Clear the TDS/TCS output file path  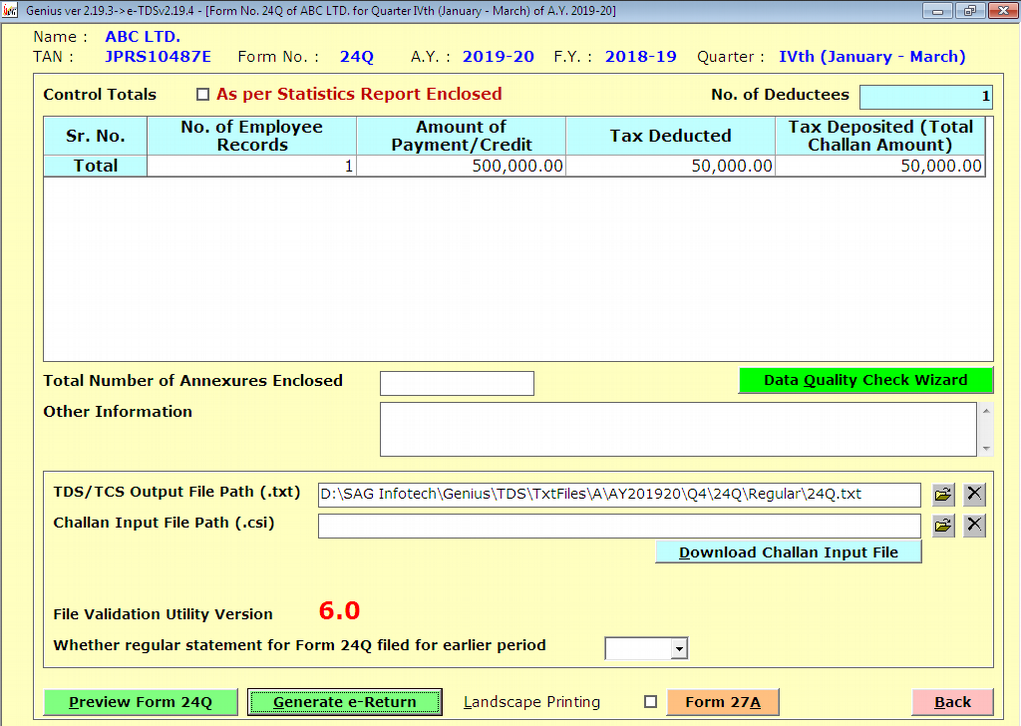[975, 494]
